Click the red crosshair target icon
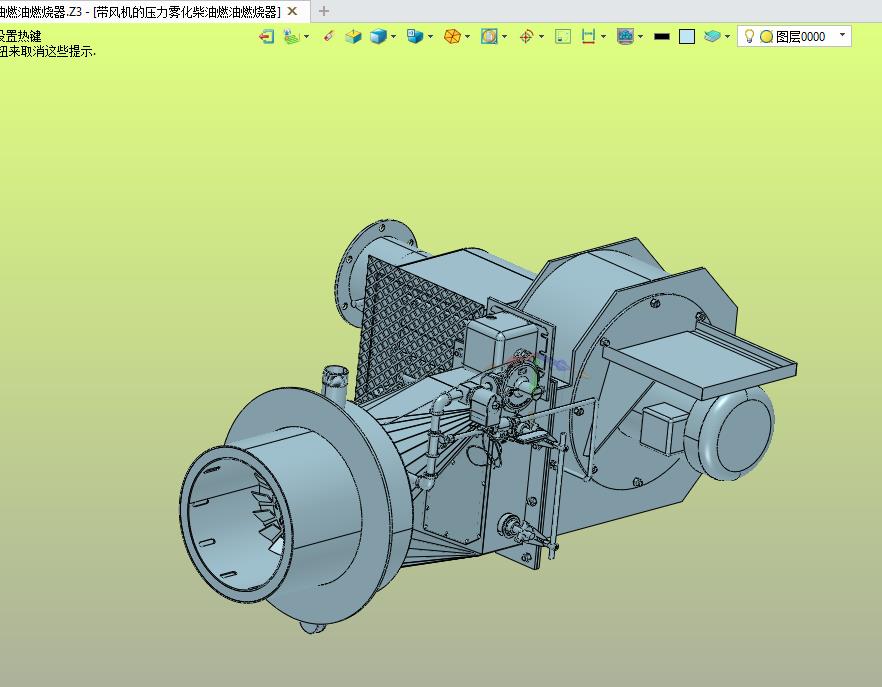The height and width of the screenshot is (687, 882). click(x=526, y=37)
